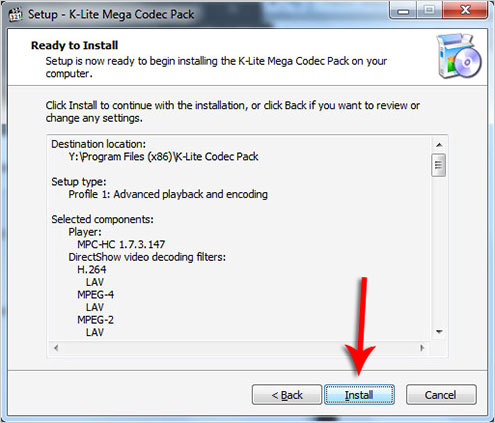Click the H.264 entry in components
This screenshot has height=423, width=495.
92,269
